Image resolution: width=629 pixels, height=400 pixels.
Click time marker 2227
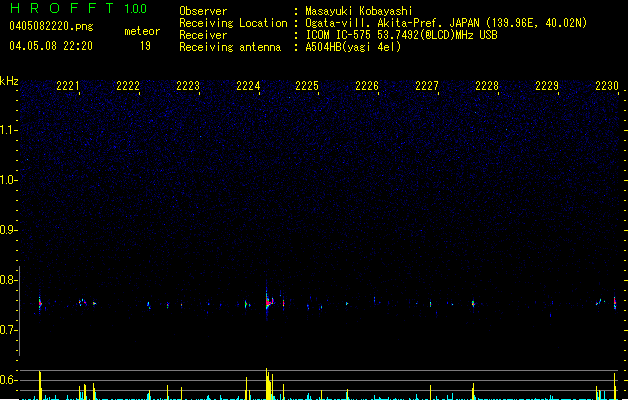coord(427,86)
